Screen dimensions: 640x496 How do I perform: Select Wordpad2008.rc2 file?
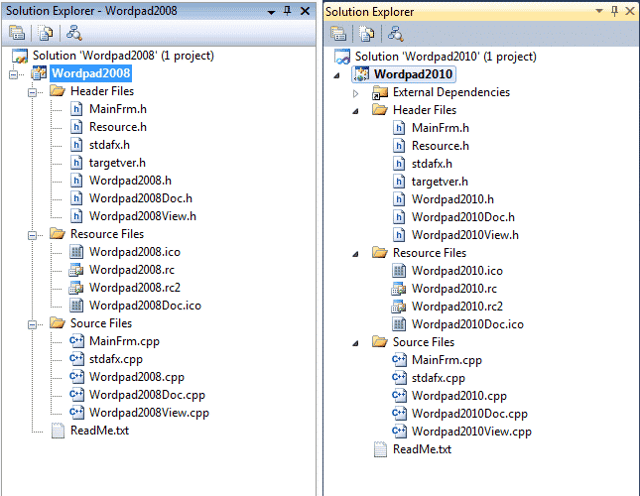point(135,288)
